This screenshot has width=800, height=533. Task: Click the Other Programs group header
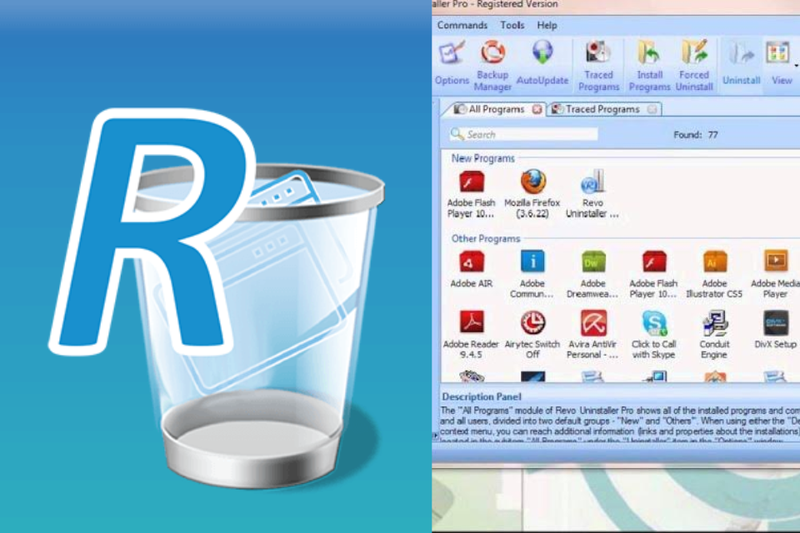pyautogui.click(x=485, y=239)
